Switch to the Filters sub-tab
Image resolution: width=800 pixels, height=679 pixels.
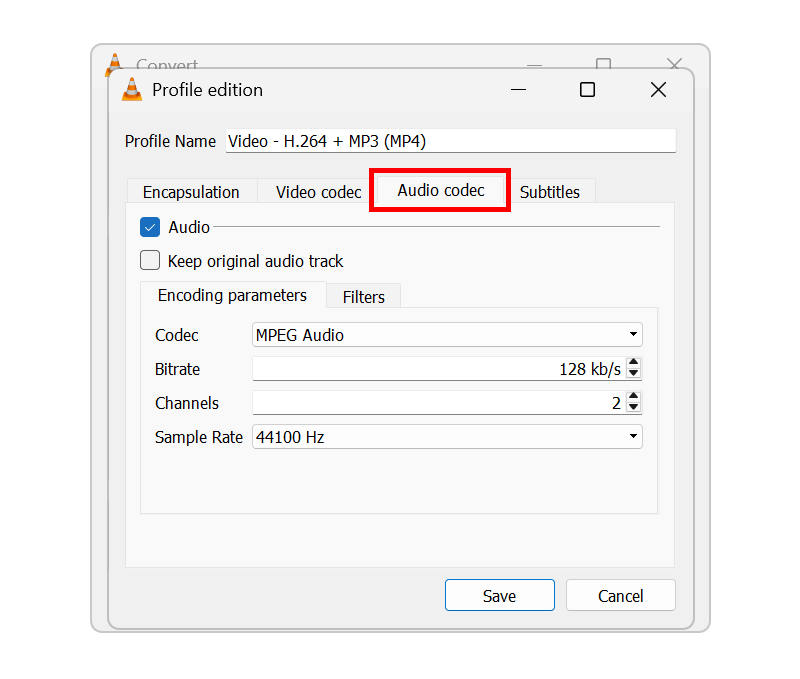click(364, 297)
